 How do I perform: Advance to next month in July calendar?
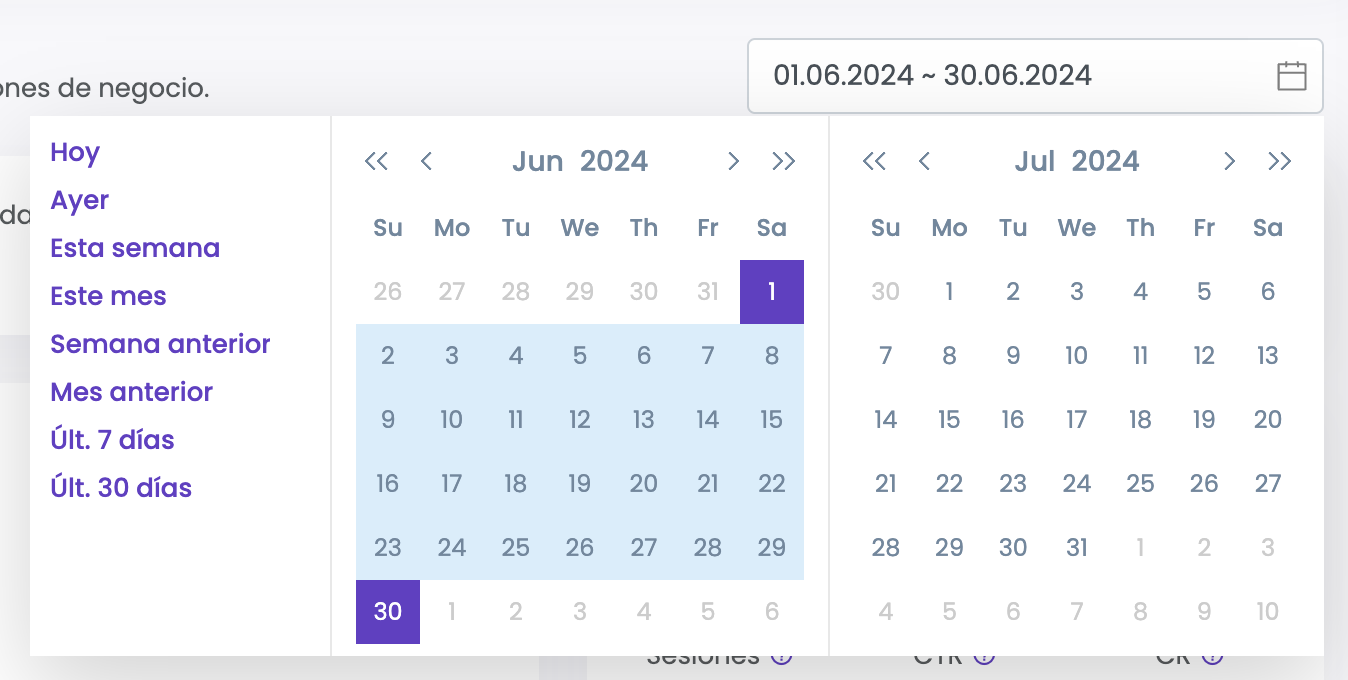(x=1230, y=161)
